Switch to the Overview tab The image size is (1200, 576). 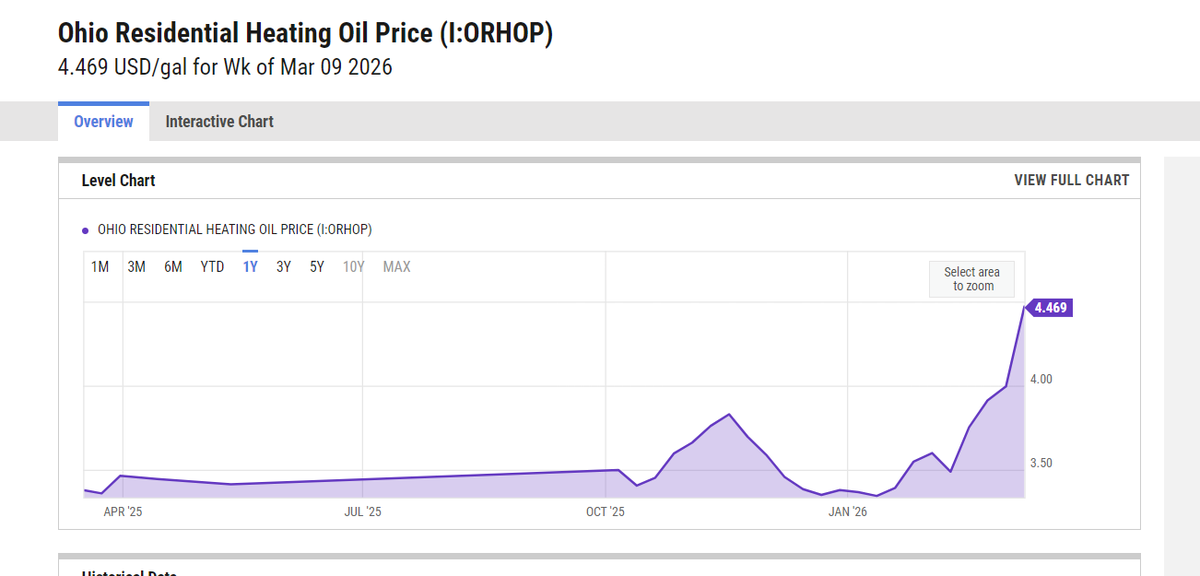tap(103, 121)
